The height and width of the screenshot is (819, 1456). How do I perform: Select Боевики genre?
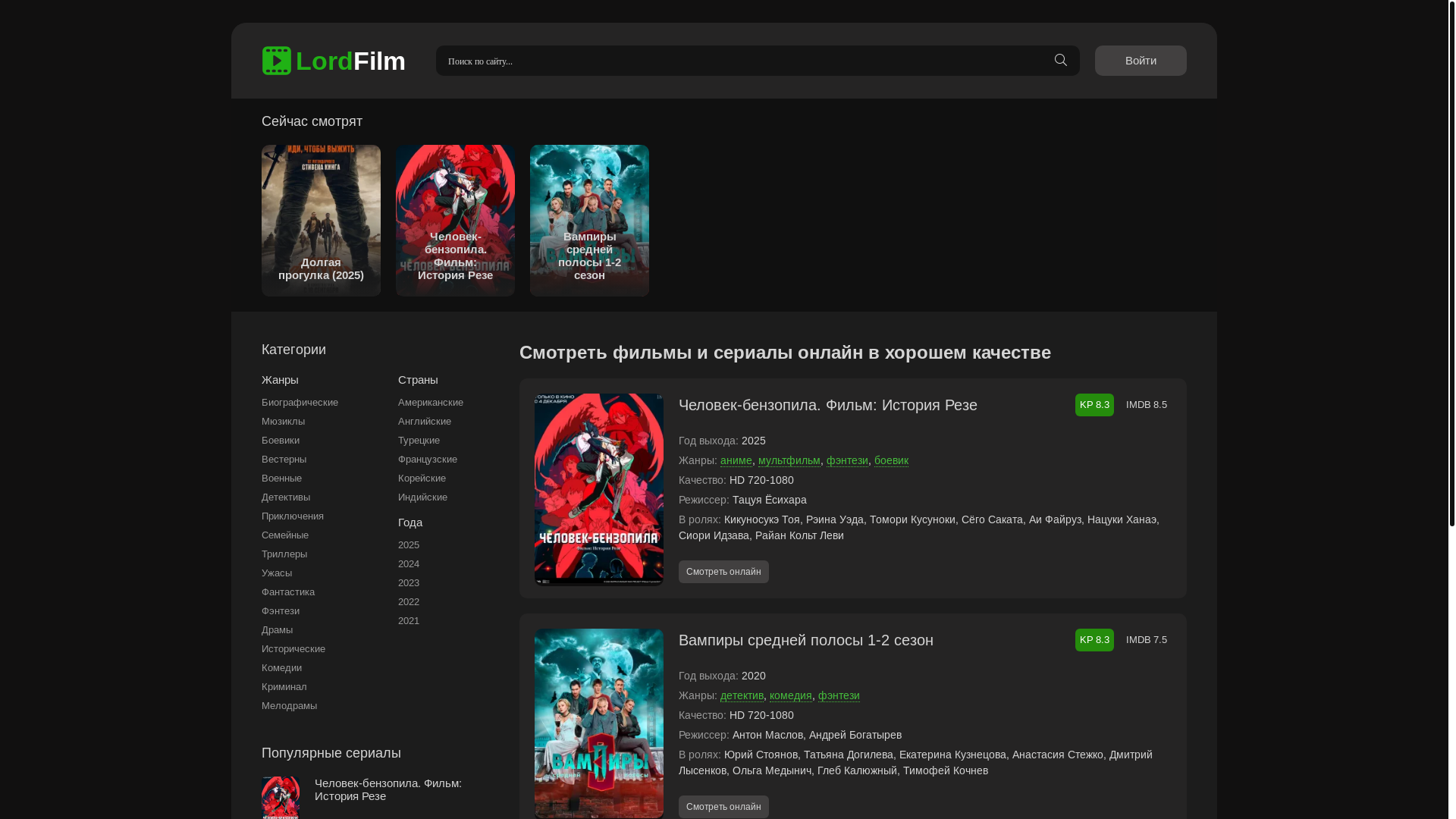(281, 441)
